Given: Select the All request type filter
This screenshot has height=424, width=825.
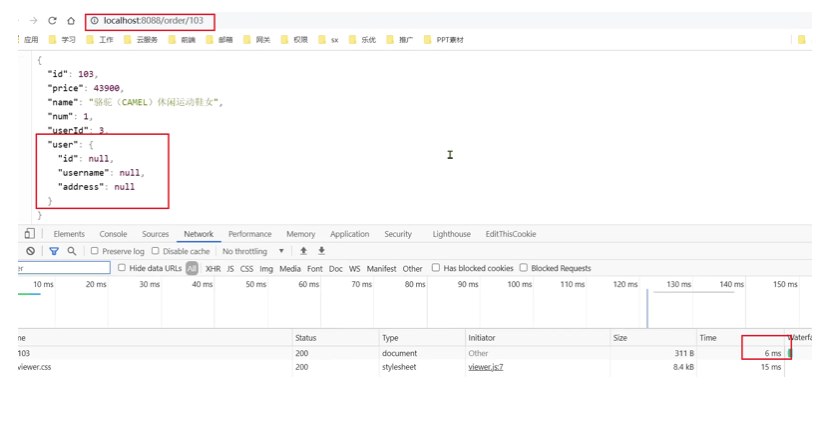Looking at the screenshot, I should tap(192, 268).
